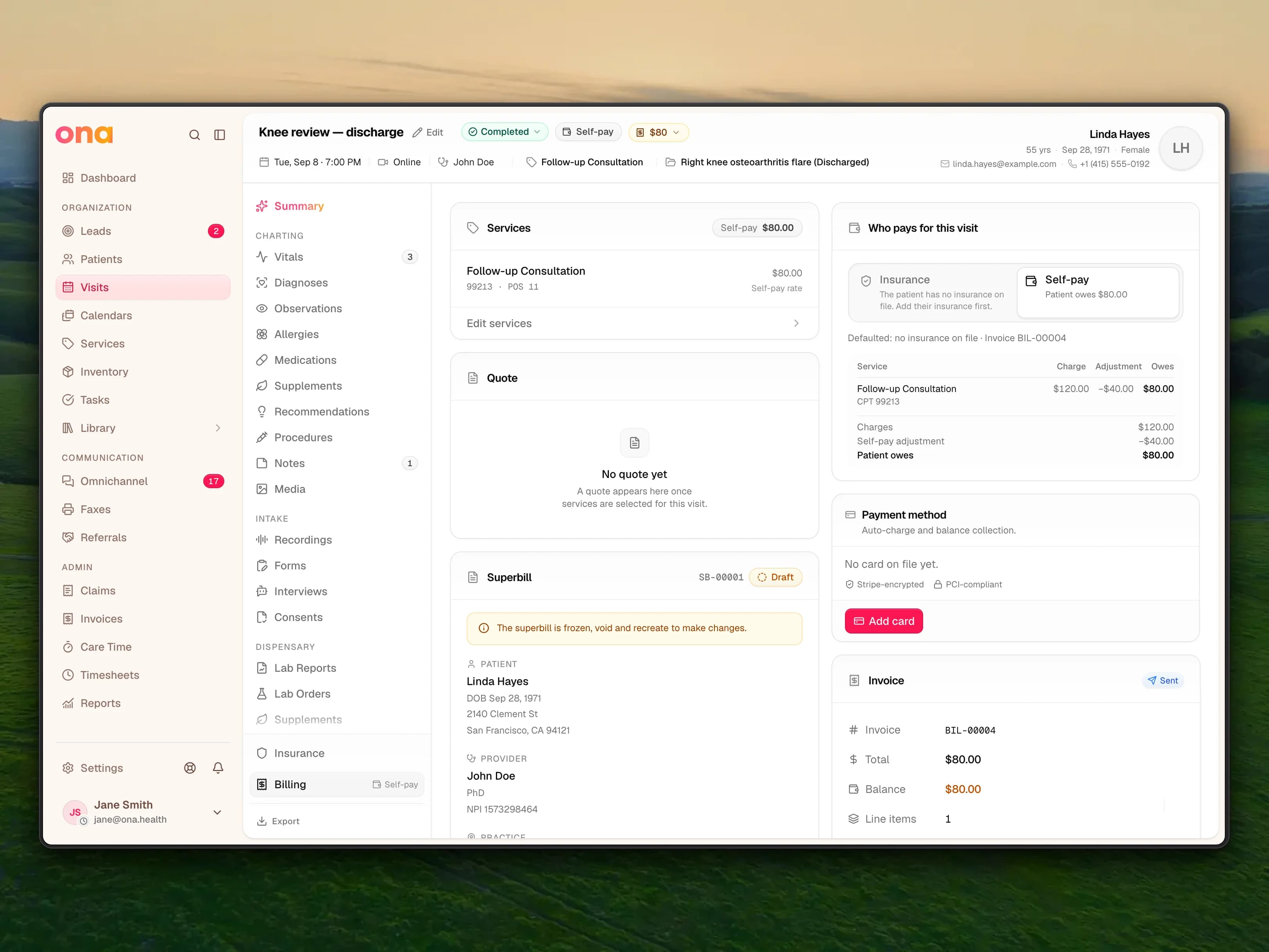Click the Draft superbill status badge

pos(776,577)
